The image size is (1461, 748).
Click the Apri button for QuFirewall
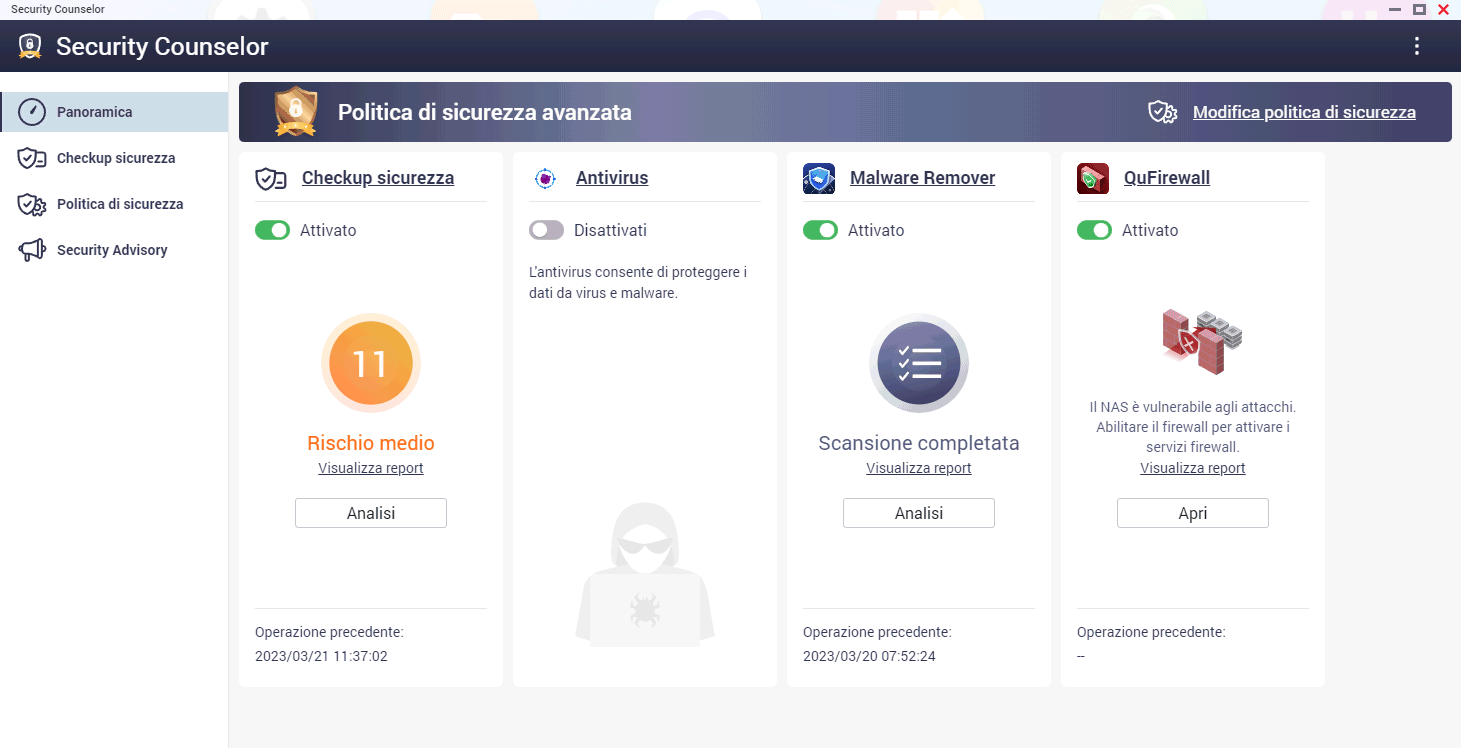pyautogui.click(x=1193, y=513)
